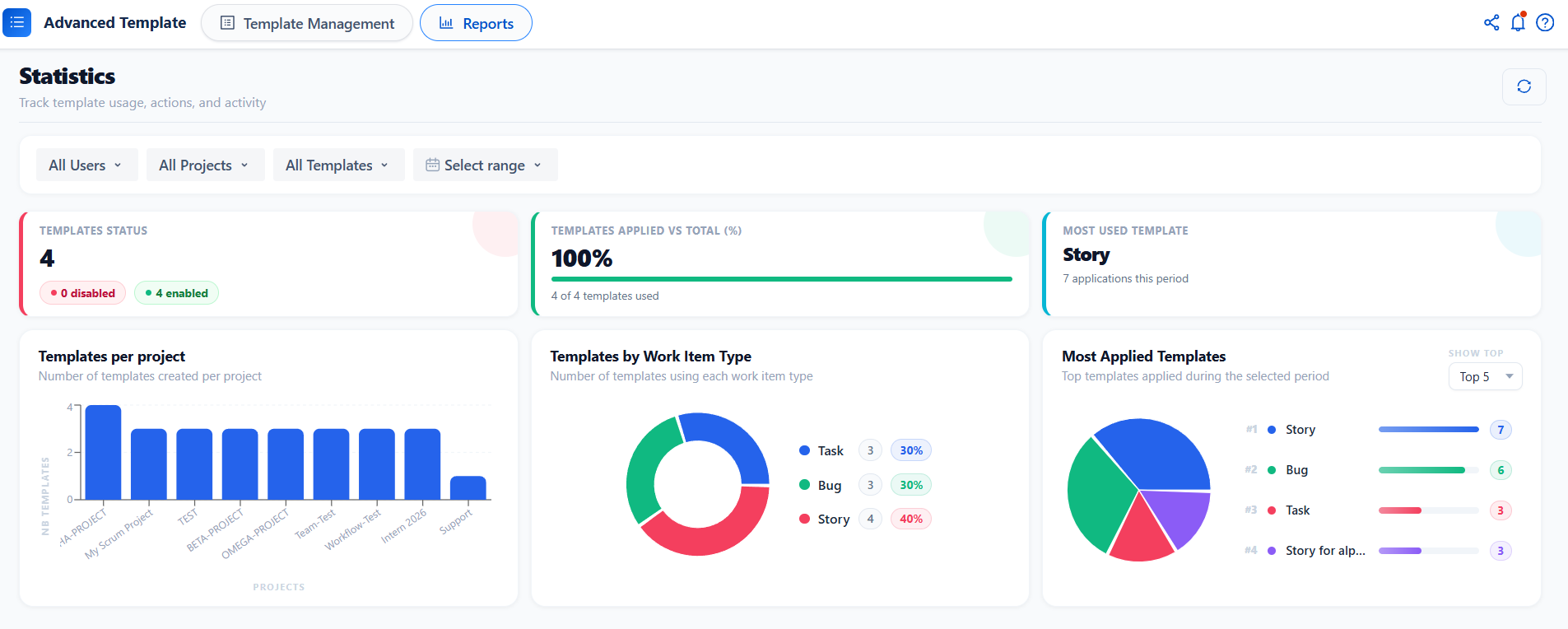The width and height of the screenshot is (1568, 629).
Task: Expand the All Users filter
Action: click(86, 165)
